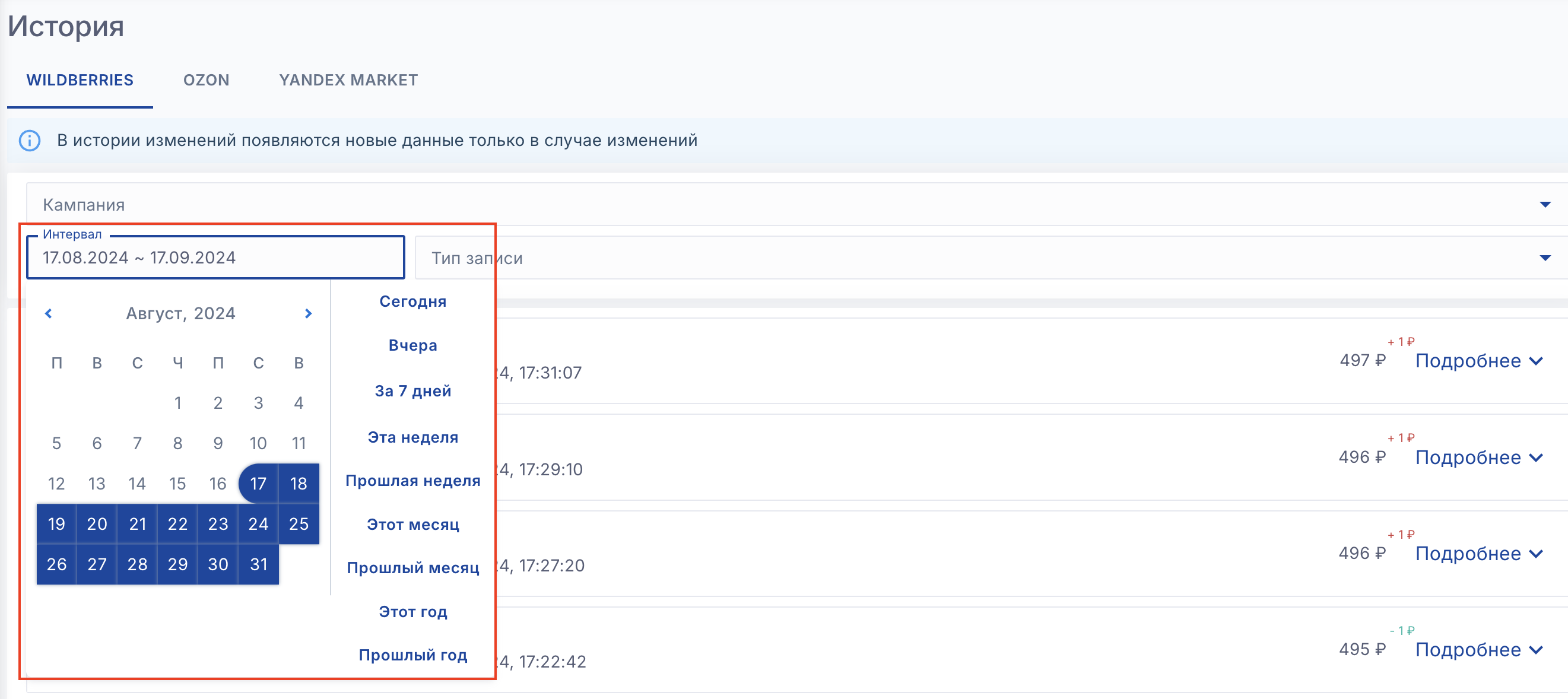Expand Подробнее for the 495 ₽ entry
The height and width of the screenshot is (699, 1568).
(x=1478, y=650)
